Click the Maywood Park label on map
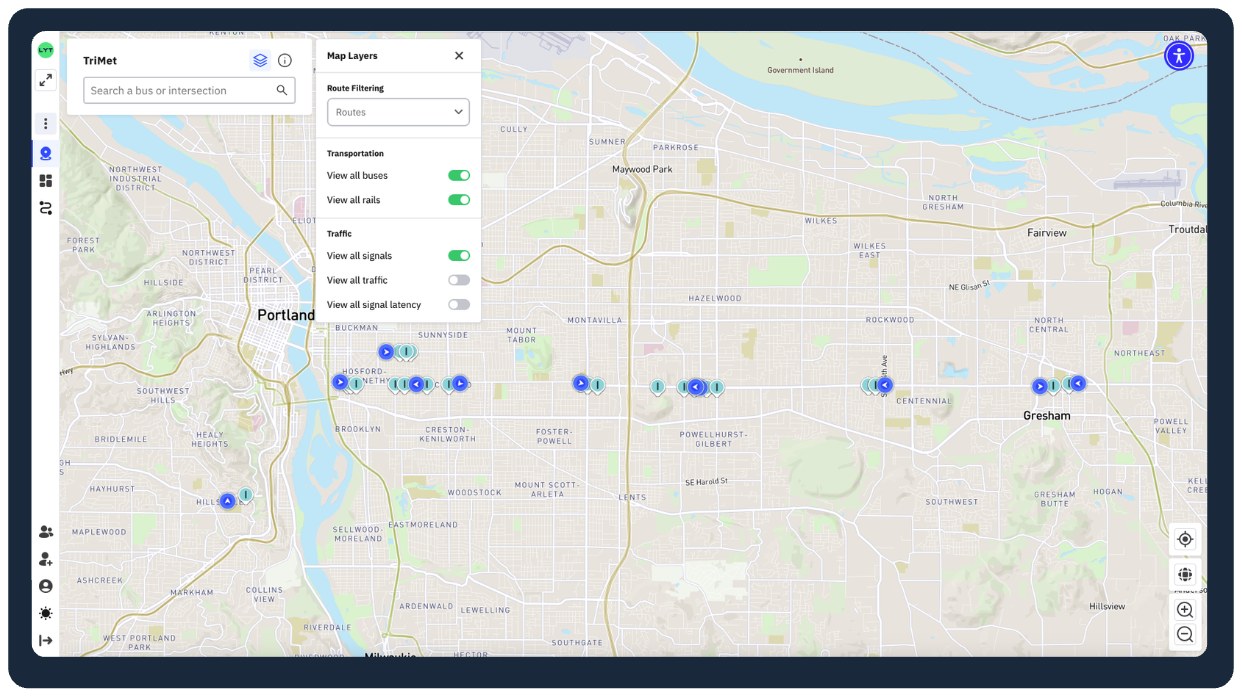The image size is (1242, 696). (x=642, y=170)
